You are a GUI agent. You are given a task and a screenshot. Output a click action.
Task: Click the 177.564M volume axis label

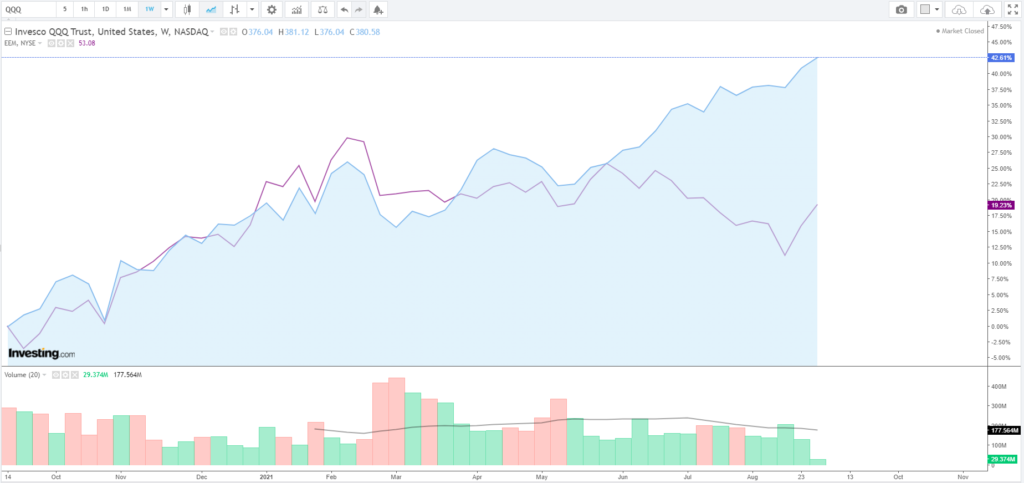click(1003, 430)
